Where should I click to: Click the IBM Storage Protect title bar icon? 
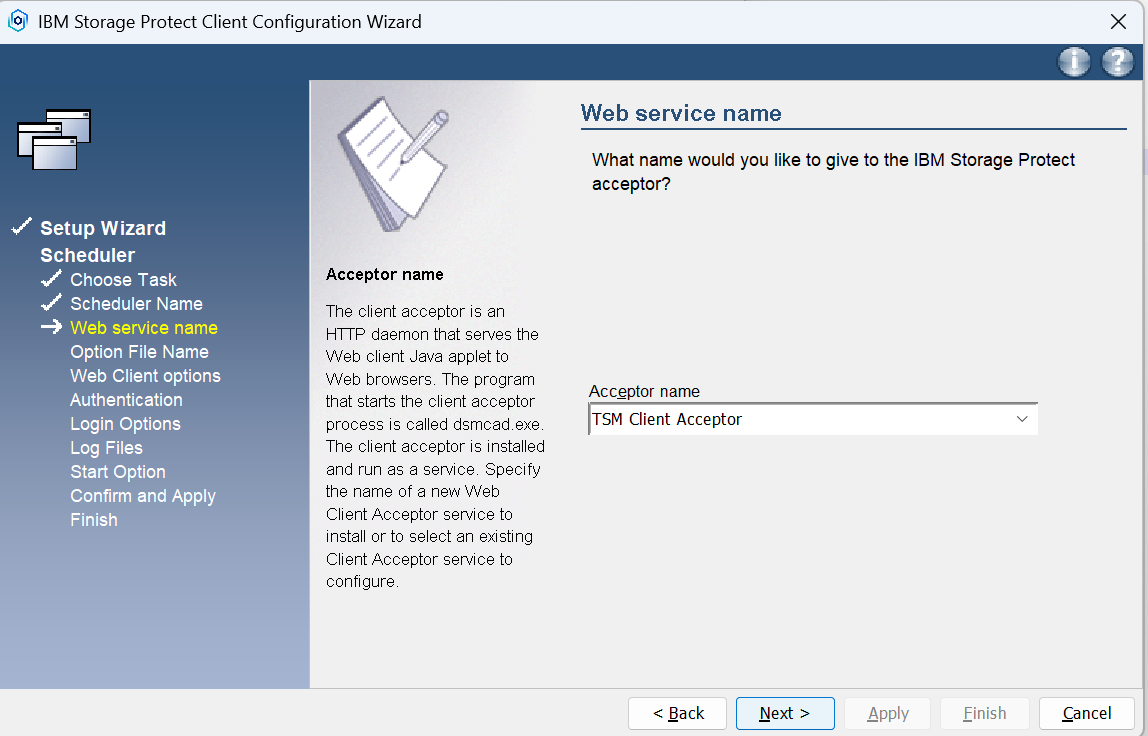(x=17, y=21)
